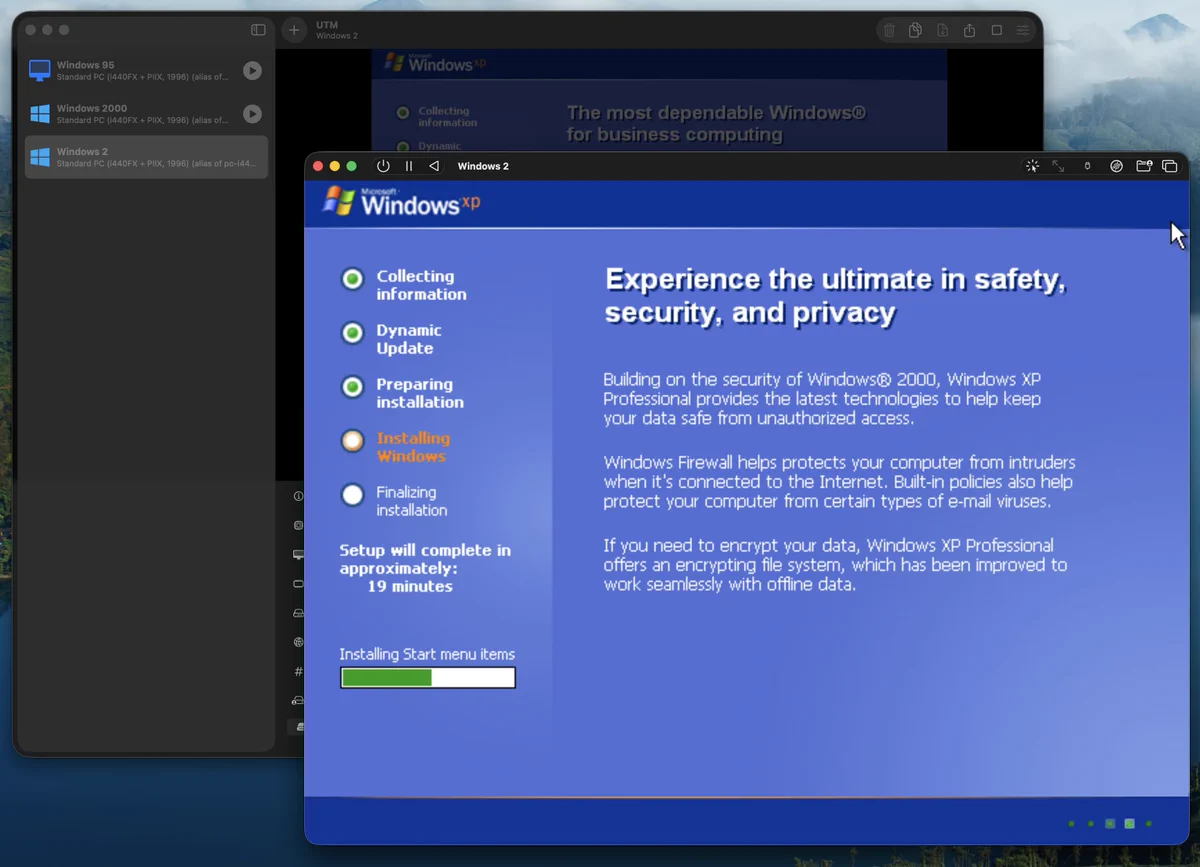Start the Windows 2000 virtual machine

tap(252, 114)
